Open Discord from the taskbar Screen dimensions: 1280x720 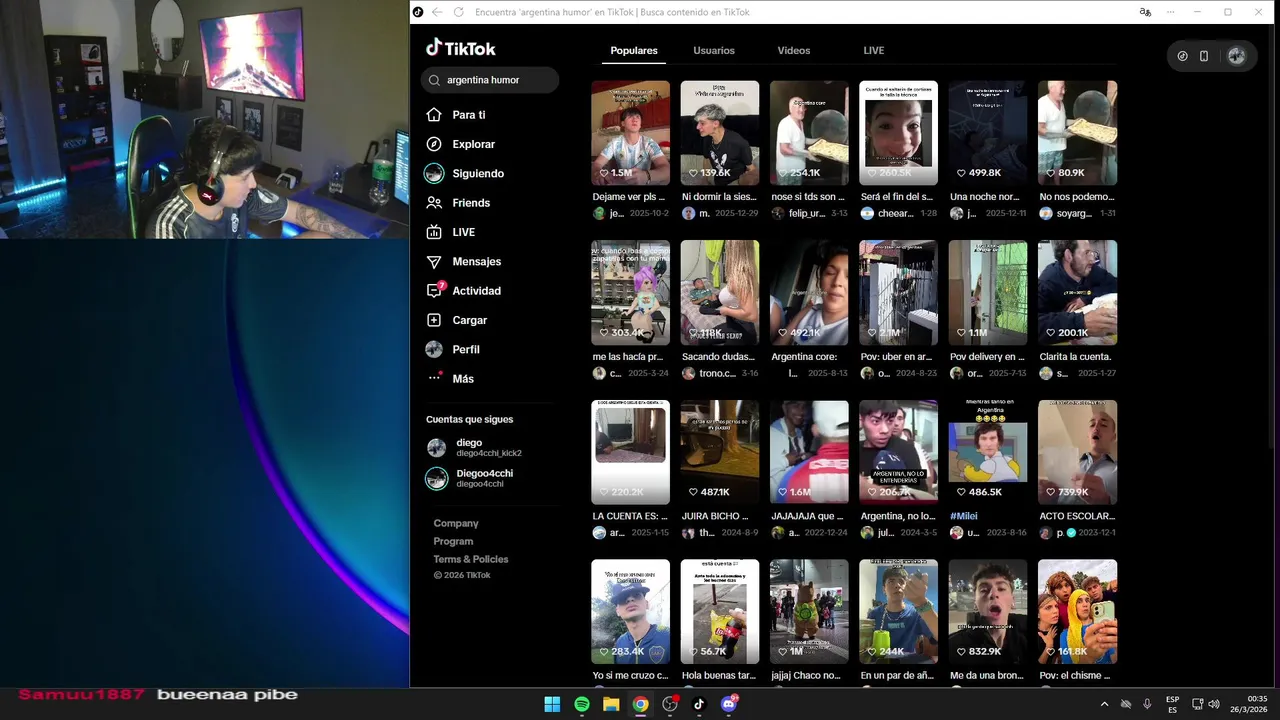729,704
